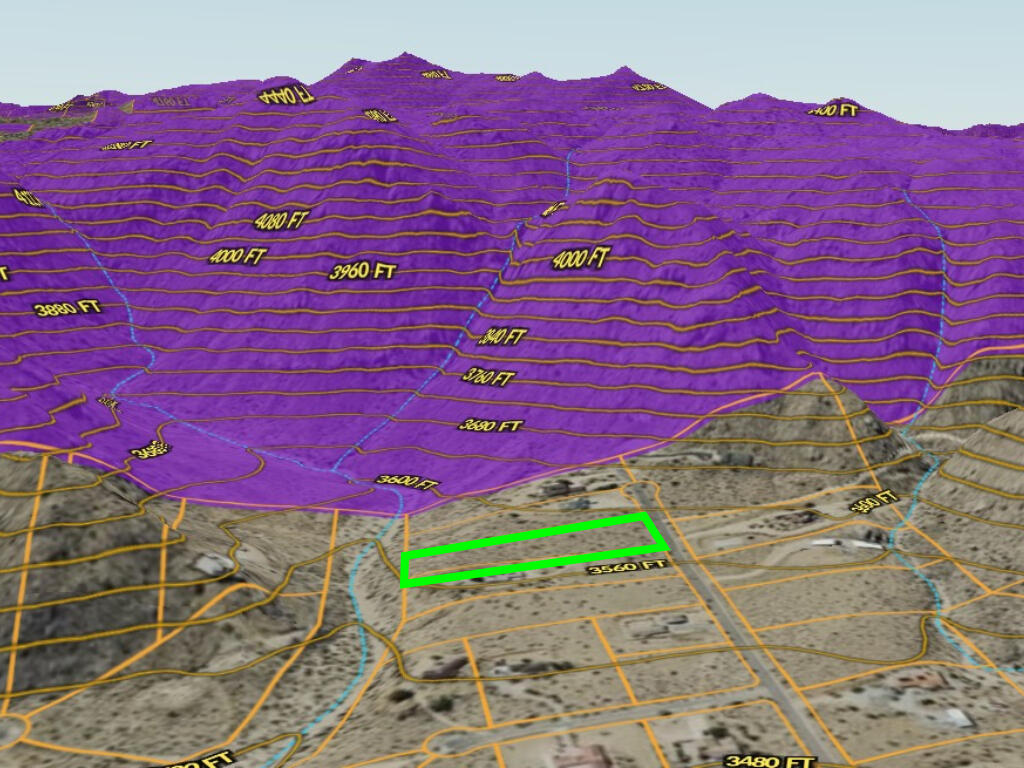The width and height of the screenshot is (1024, 768).
Task: Click the 4000 FT label beside 3960 FT
Action: [238, 256]
